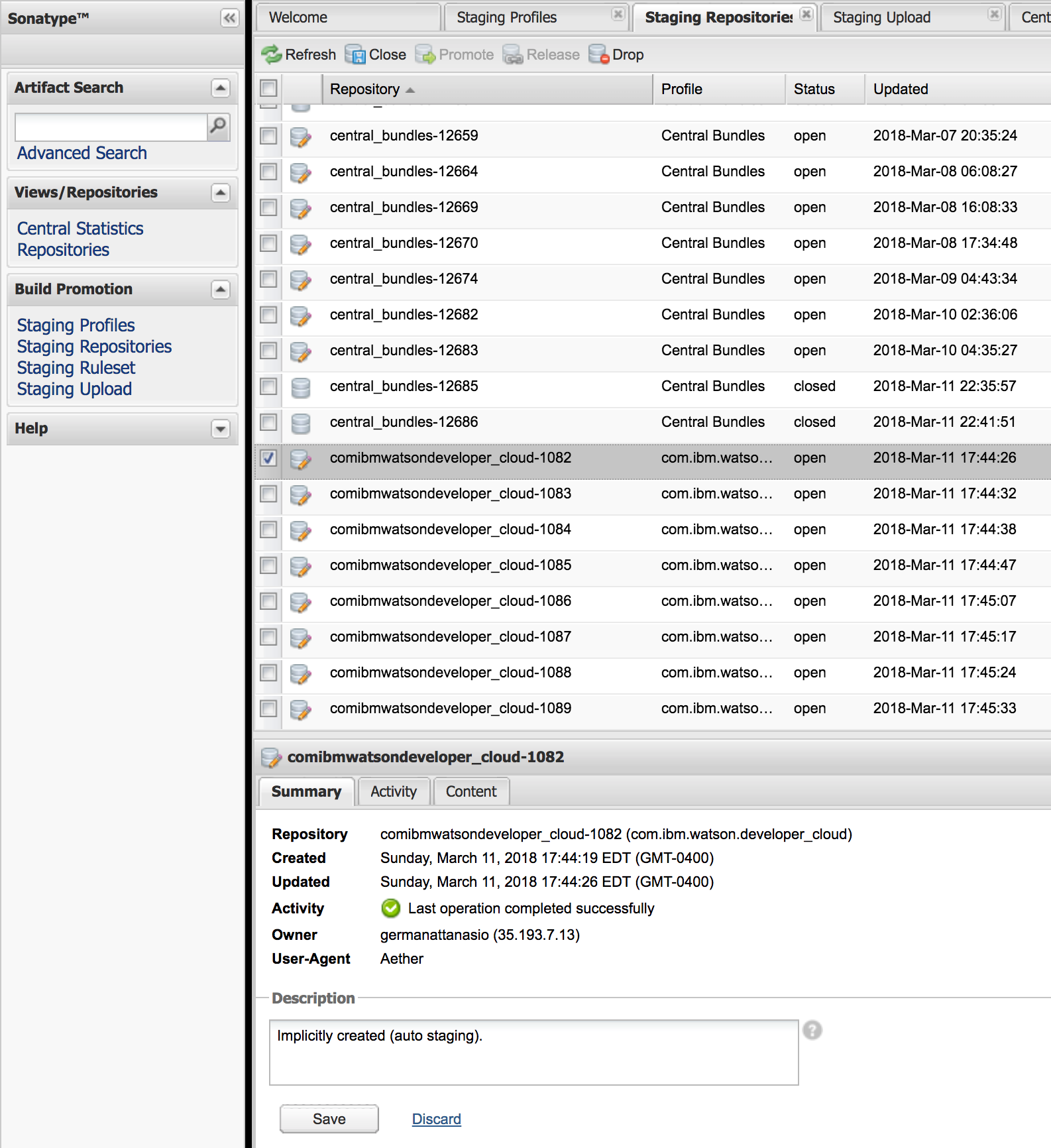Viewport: 1051px width, 1148px height.
Task: Click the Promote toolbar icon
Action: click(425, 54)
